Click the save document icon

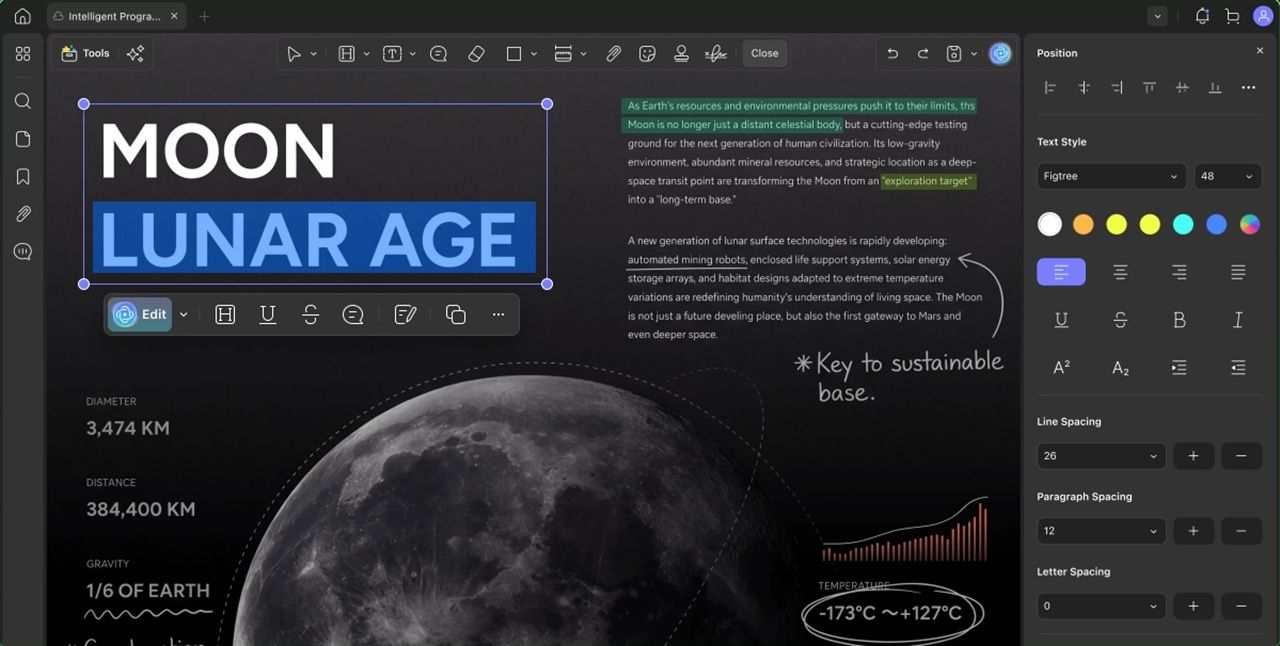(954, 54)
